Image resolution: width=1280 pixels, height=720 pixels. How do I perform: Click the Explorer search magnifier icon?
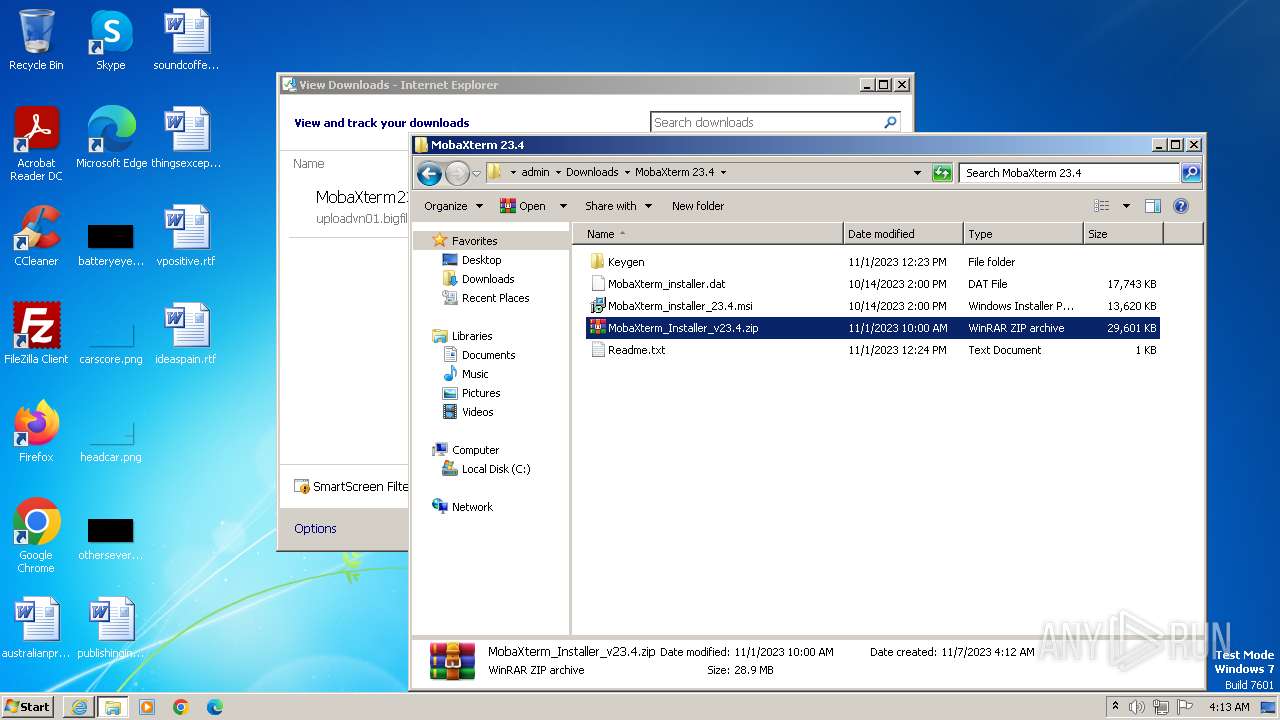[1190, 173]
